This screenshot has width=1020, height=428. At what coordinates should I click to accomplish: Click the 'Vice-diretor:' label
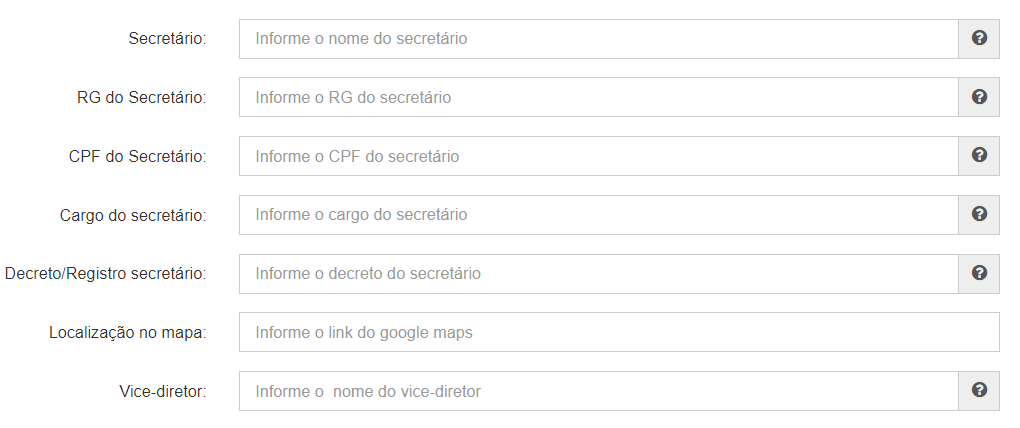click(163, 392)
